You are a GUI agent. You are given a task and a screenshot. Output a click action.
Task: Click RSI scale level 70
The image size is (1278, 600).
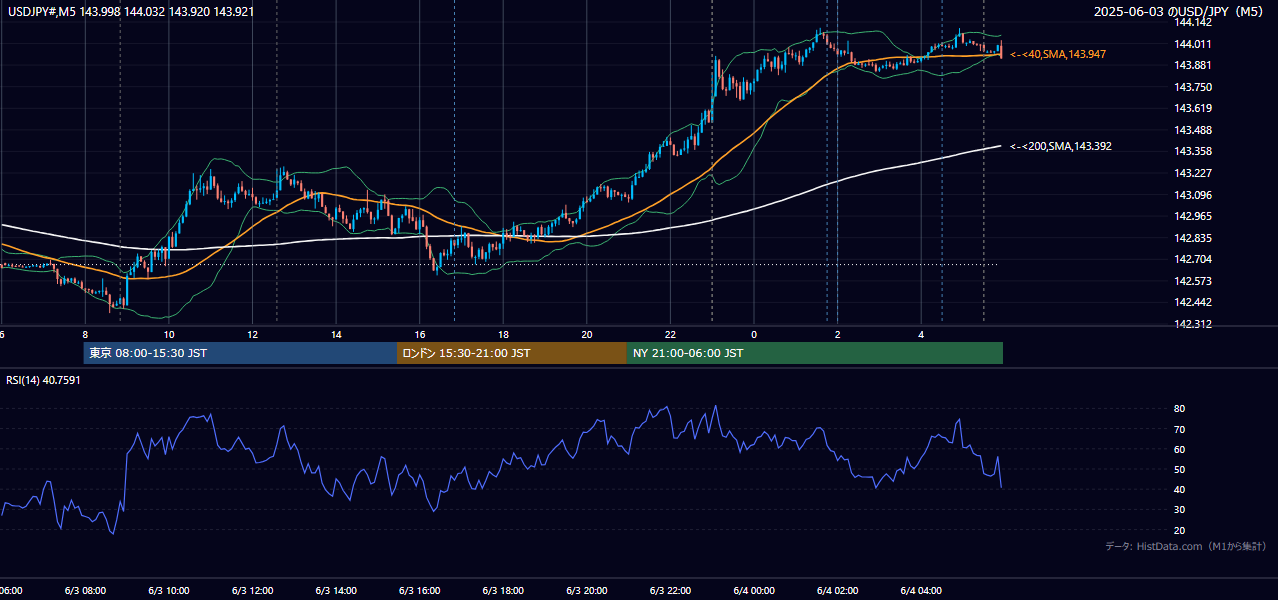pos(1180,429)
